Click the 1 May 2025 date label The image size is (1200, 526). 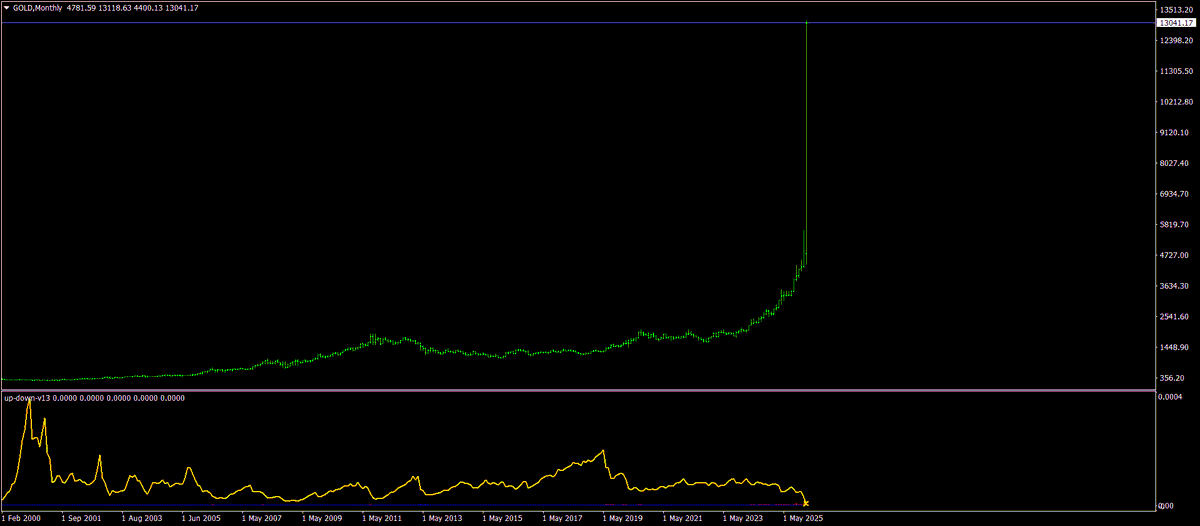(x=802, y=519)
